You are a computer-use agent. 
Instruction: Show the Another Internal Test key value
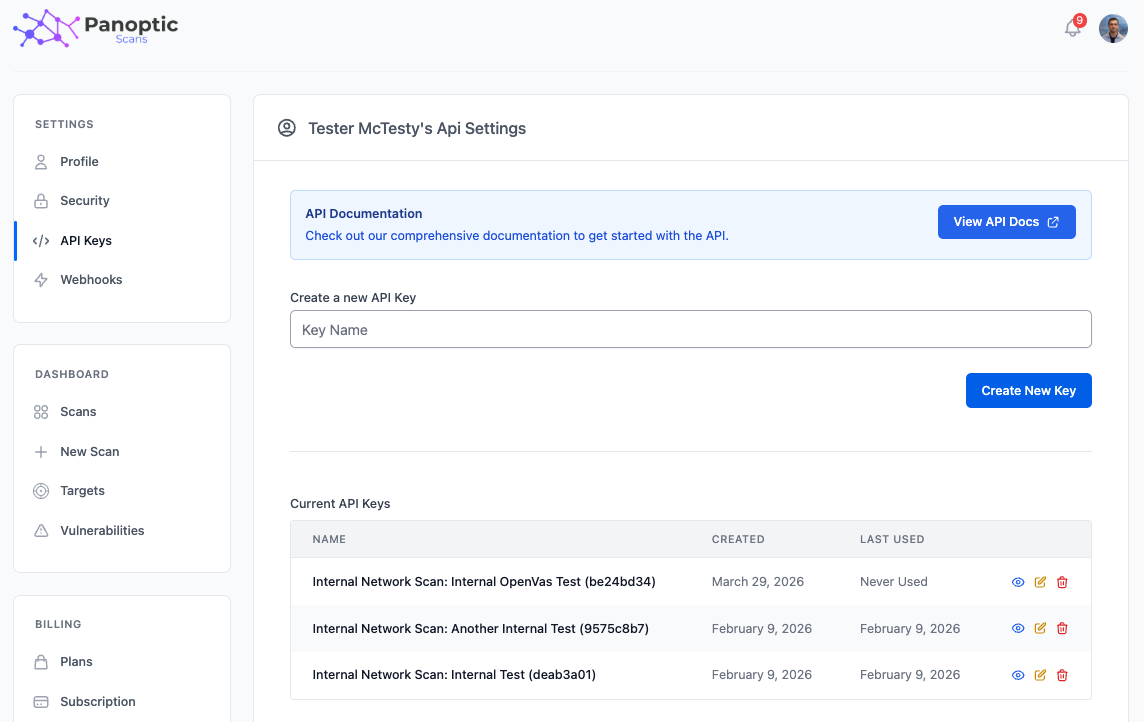tap(1018, 628)
